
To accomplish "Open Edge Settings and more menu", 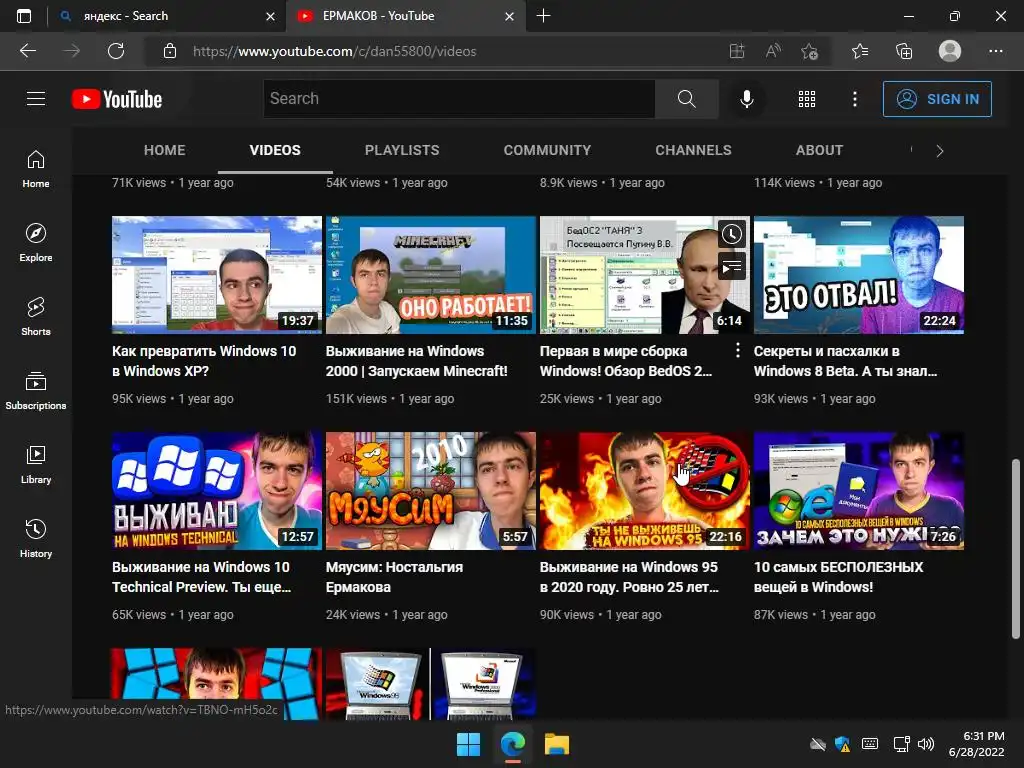I will (995, 51).
